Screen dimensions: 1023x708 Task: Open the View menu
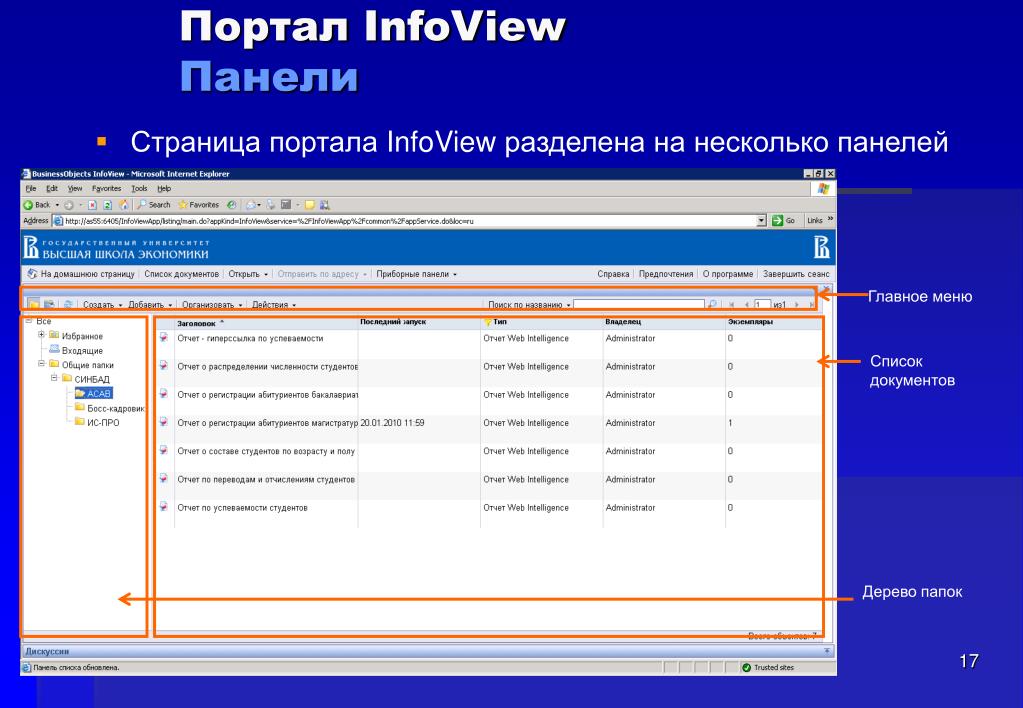pos(75,189)
